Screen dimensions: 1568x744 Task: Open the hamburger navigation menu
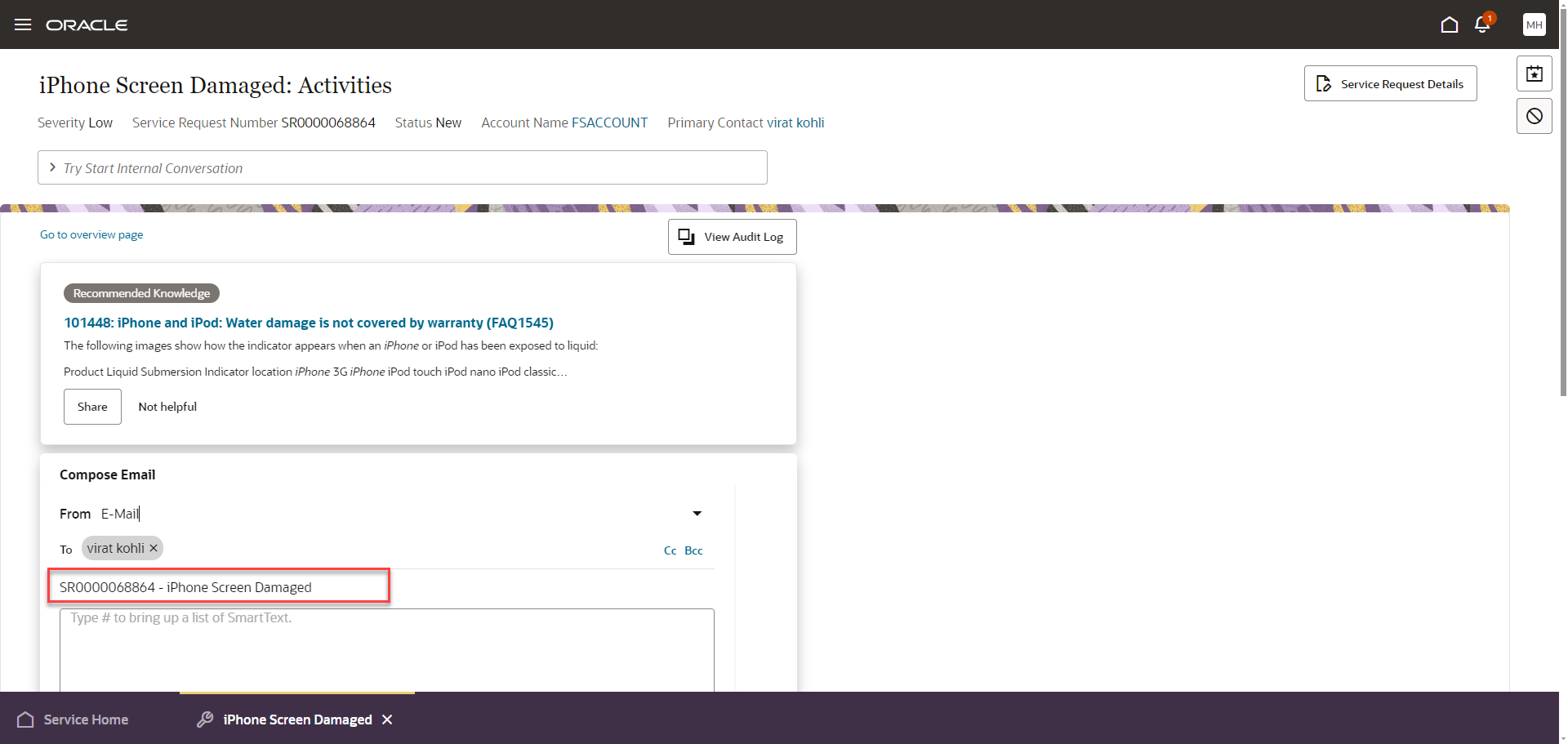tap(23, 25)
